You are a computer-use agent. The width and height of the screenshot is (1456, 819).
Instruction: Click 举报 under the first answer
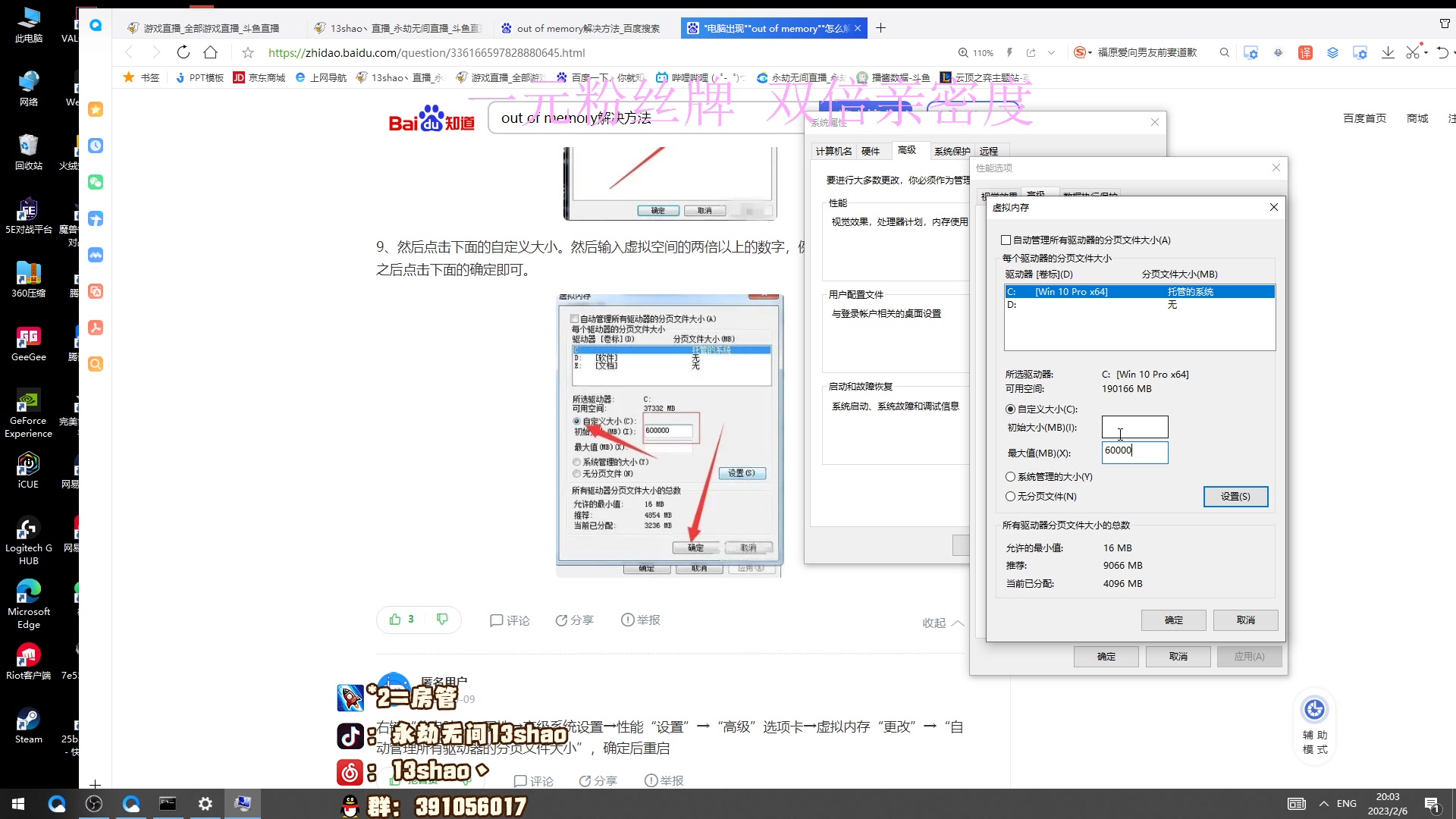pos(641,620)
